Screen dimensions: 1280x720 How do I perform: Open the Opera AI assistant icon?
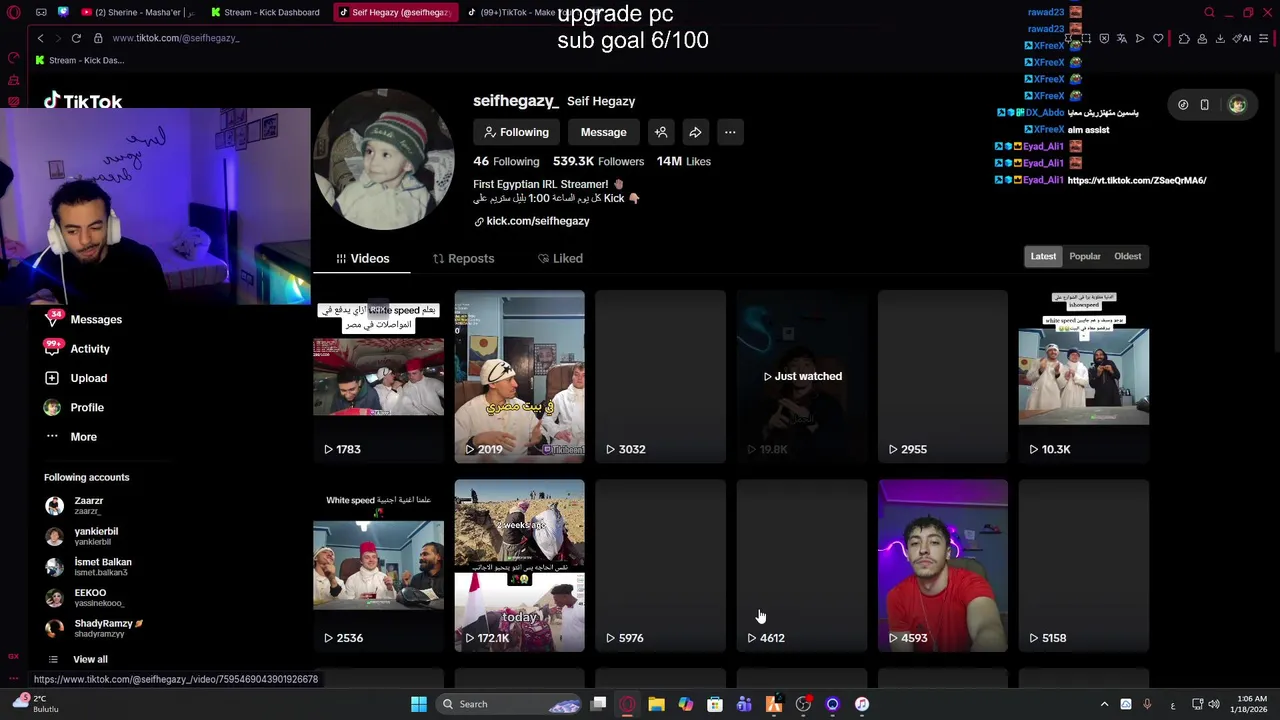[x=1243, y=38]
